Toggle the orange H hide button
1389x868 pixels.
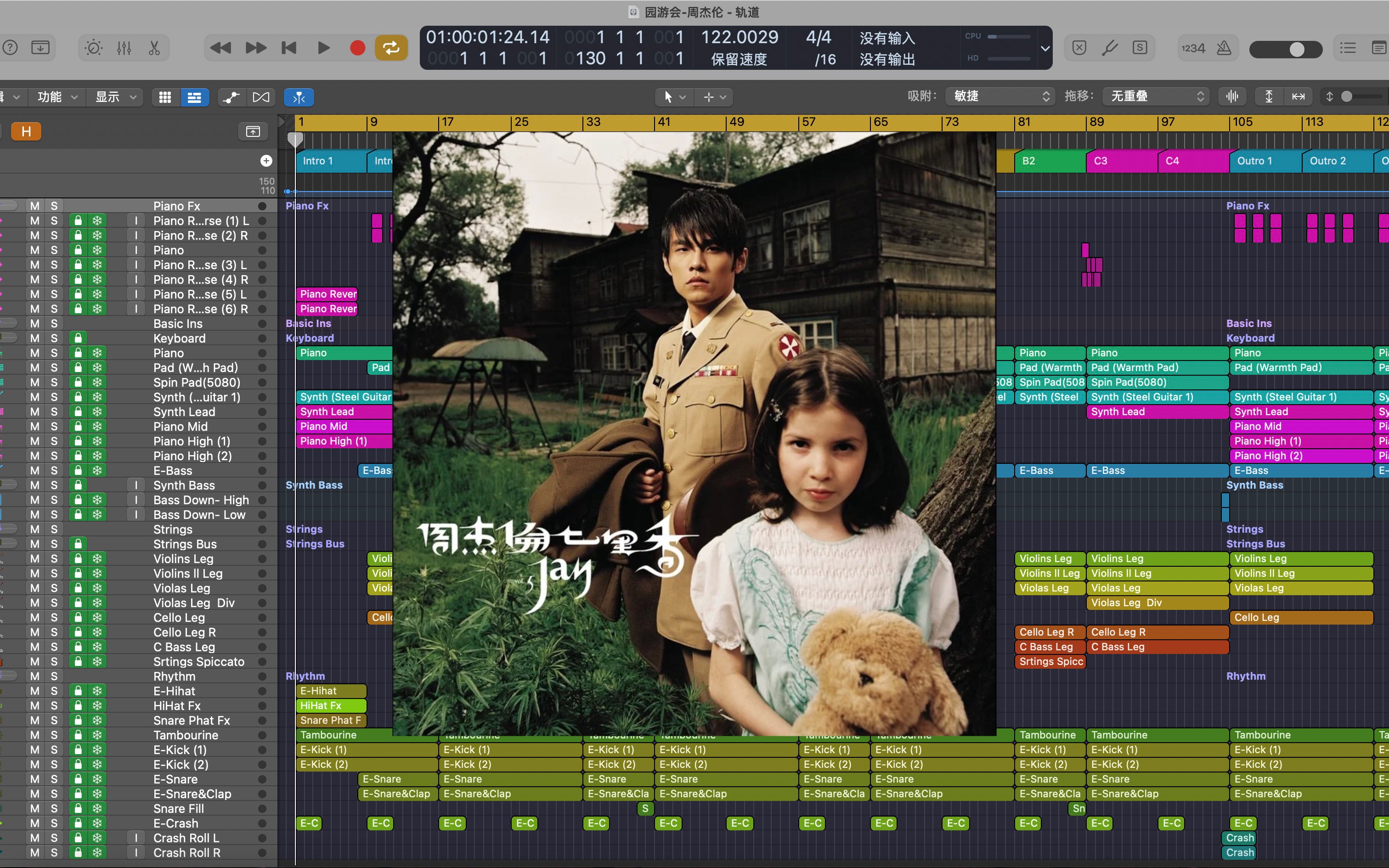26,131
